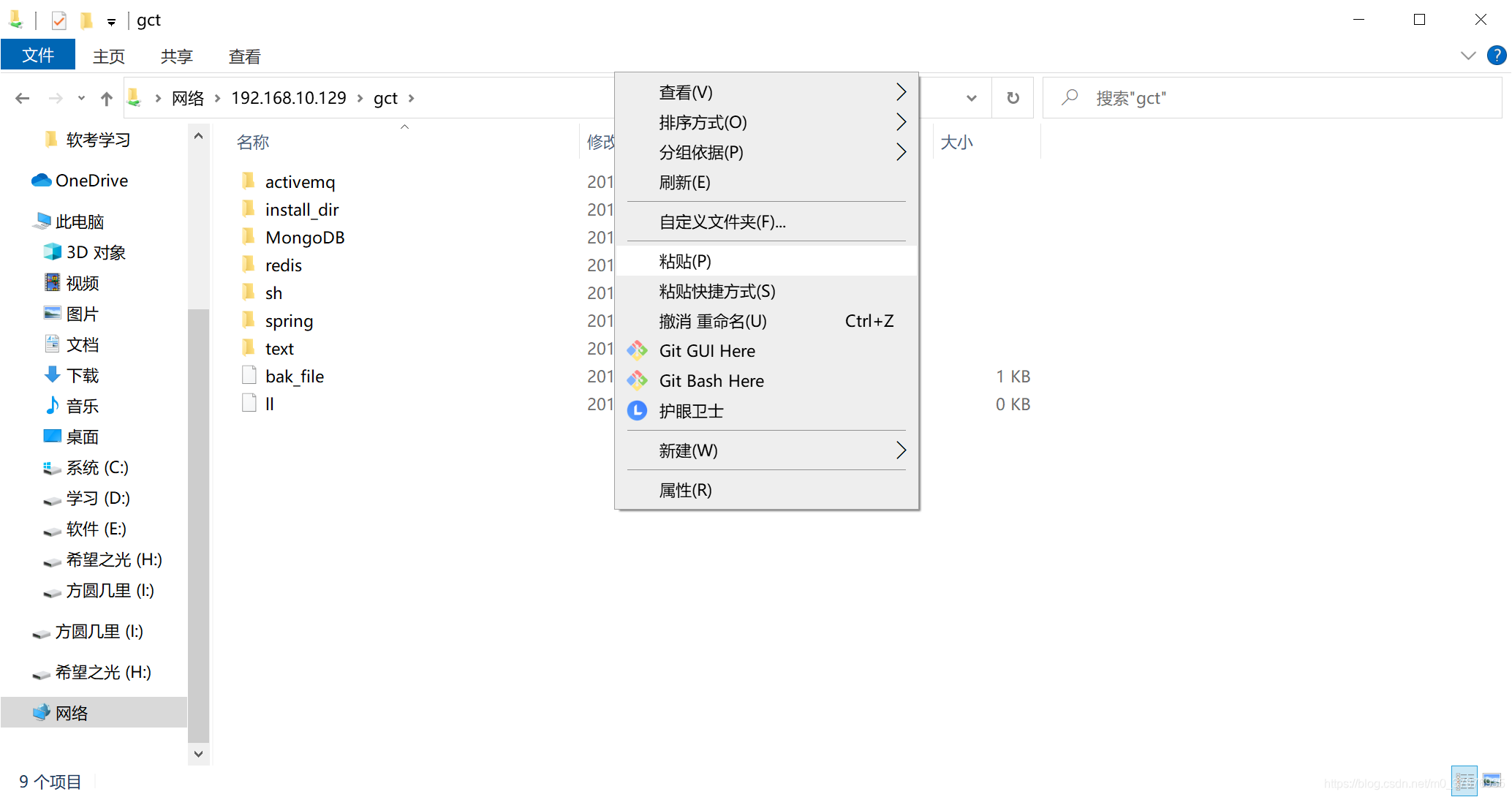Viewport: 1512px width, 797px height.
Task: Click 192.168.10.129 in breadcrumb path
Action: [289, 98]
